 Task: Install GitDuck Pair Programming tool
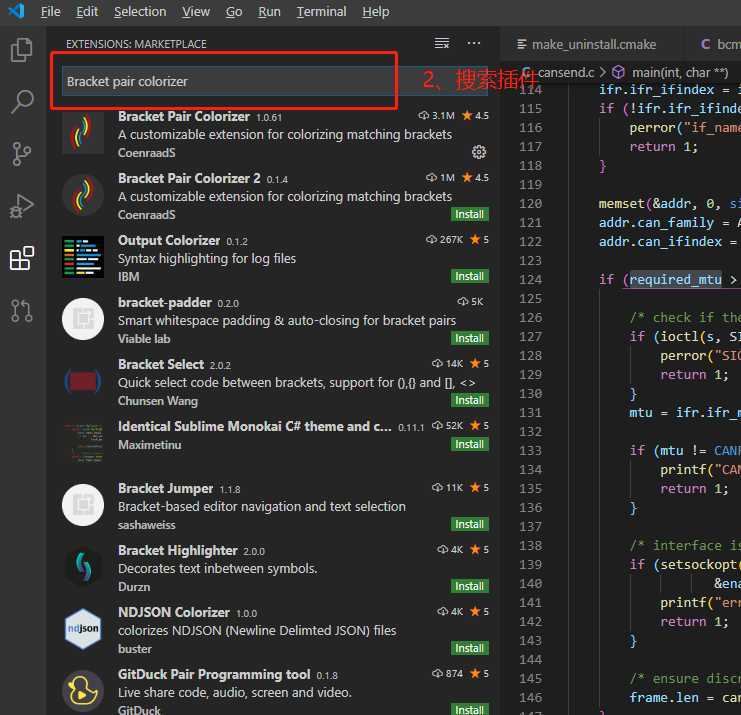469,709
